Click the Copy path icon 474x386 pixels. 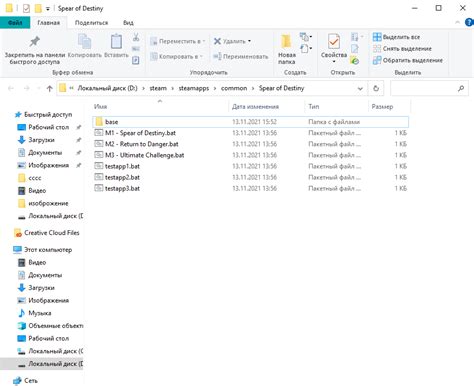pos(136,49)
